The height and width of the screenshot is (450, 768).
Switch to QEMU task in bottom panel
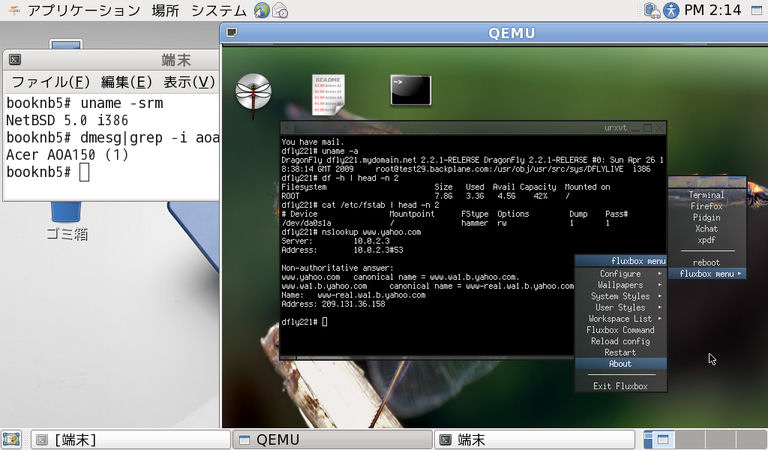333,440
